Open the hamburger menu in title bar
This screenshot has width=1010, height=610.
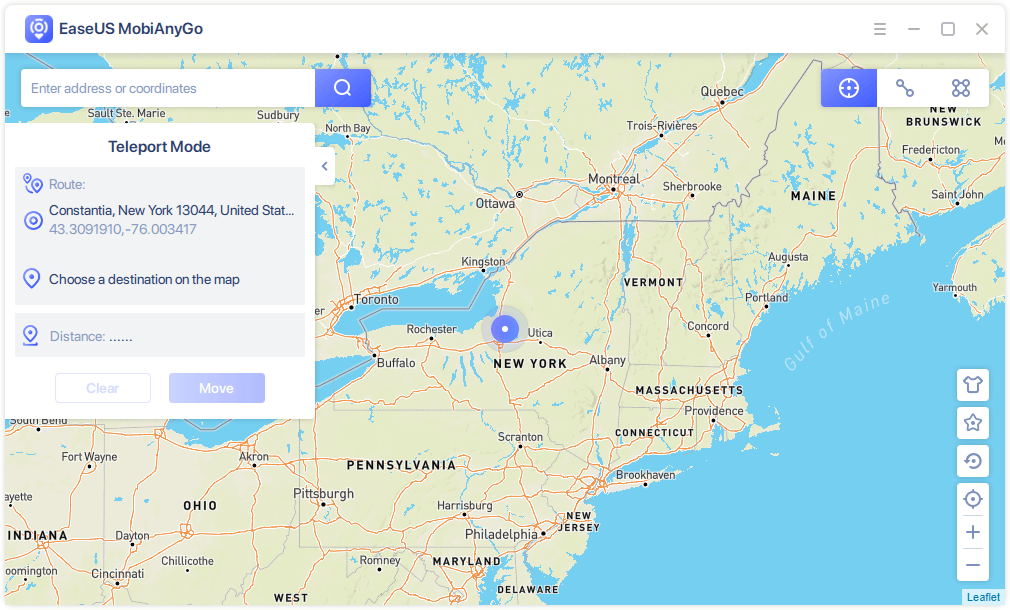(x=880, y=29)
